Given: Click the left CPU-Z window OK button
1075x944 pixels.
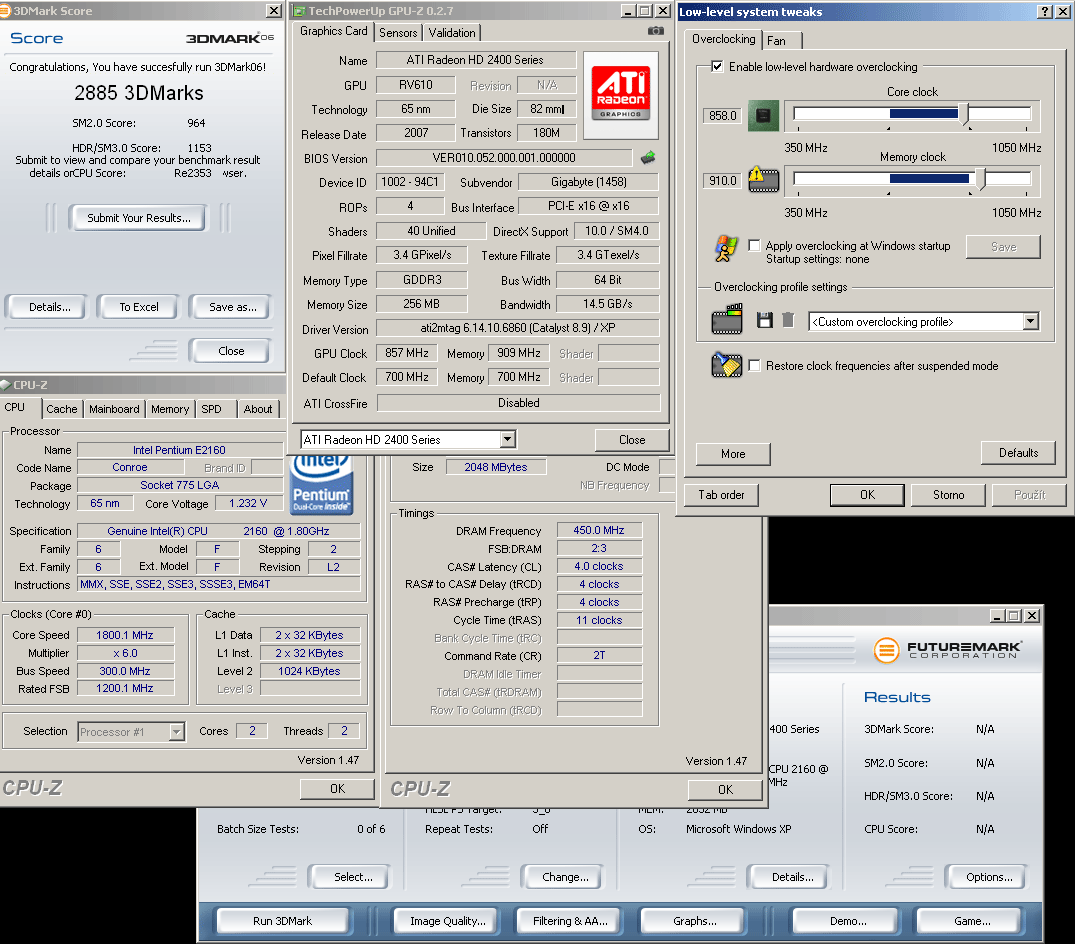Looking at the screenshot, I should 337,789.
